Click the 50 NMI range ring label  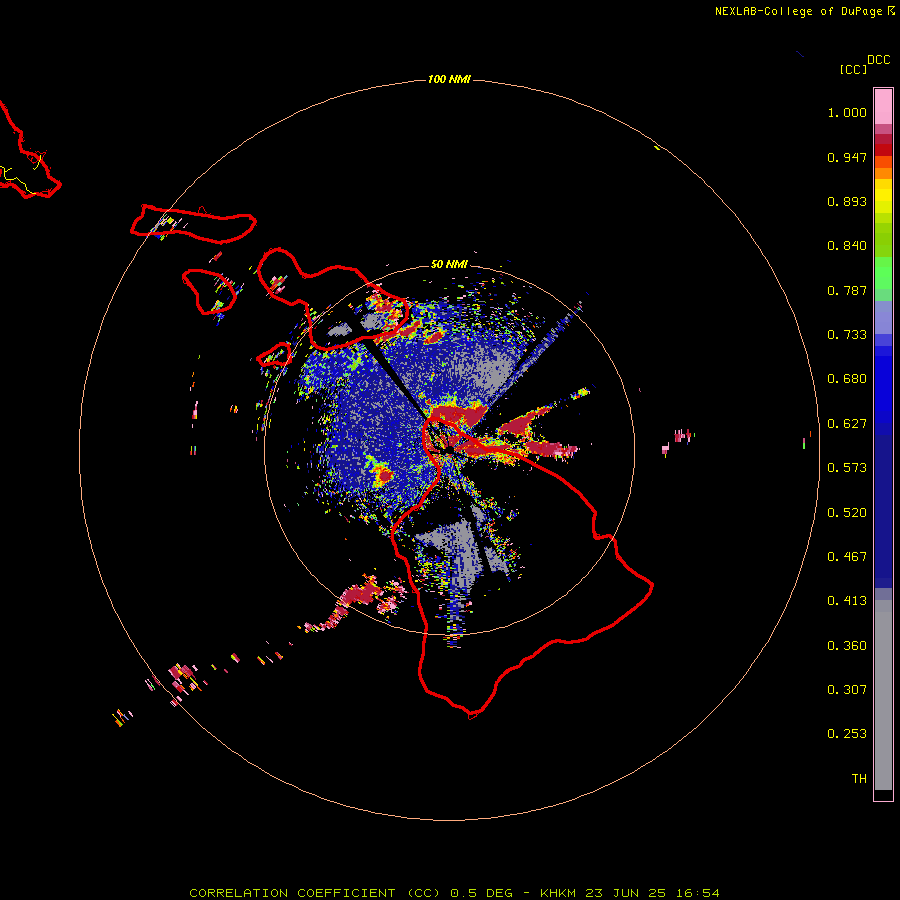pos(449,264)
